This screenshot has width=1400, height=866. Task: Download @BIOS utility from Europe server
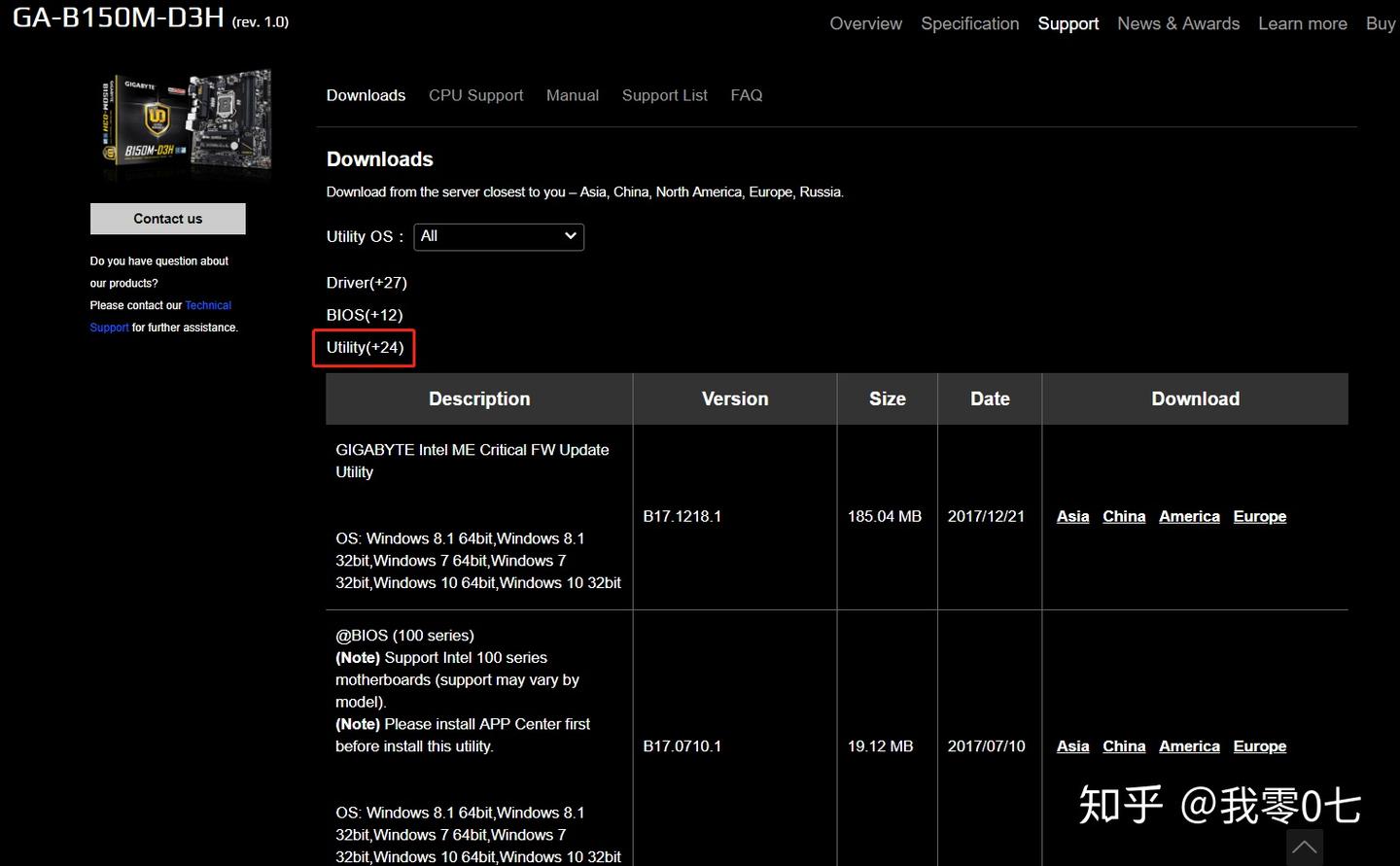click(x=1260, y=746)
